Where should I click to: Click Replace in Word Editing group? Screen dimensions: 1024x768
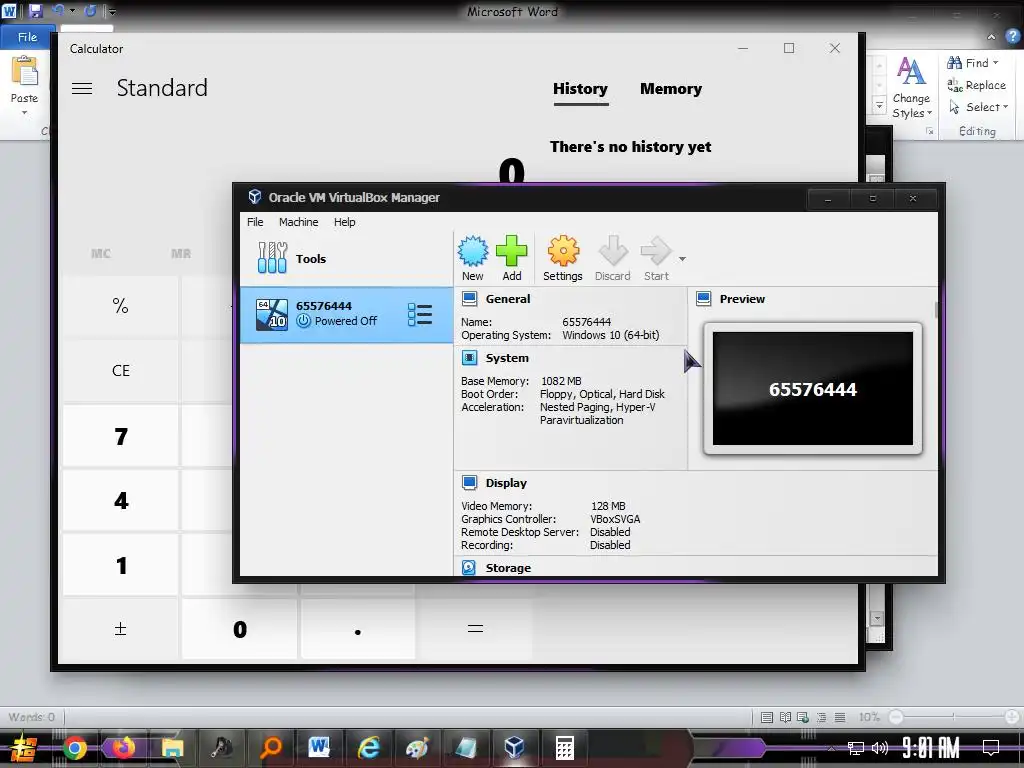pyautogui.click(x=976, y=85)
